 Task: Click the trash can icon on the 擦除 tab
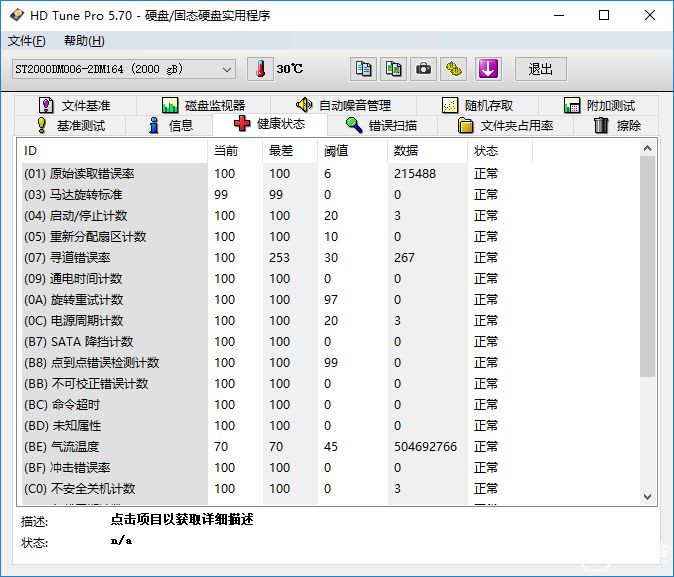tap(601, 125)
